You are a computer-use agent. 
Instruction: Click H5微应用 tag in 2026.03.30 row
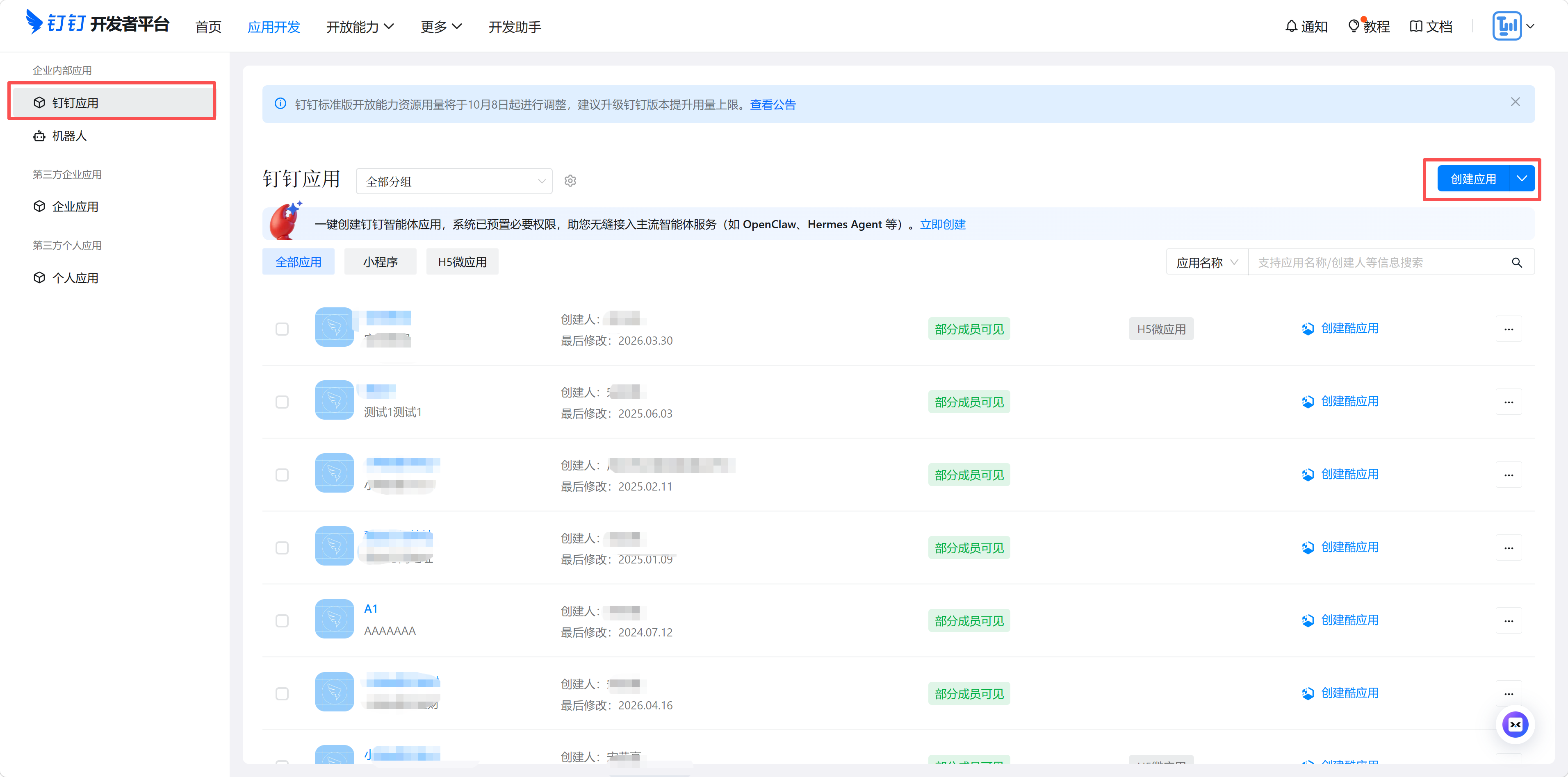1161,329
